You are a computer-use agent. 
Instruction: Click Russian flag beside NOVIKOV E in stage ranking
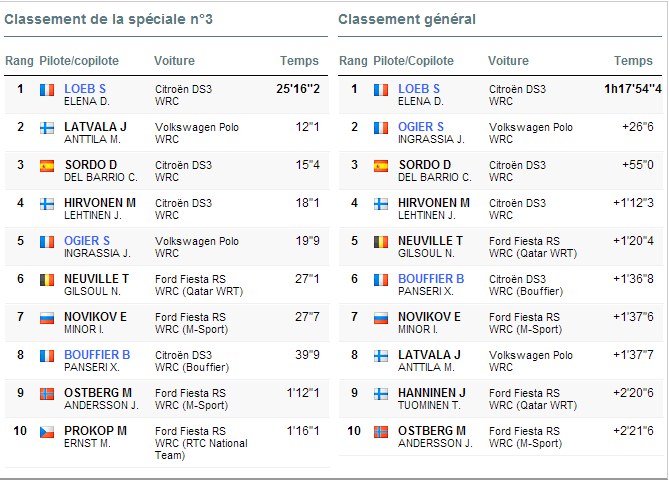(x=47, y=318)
